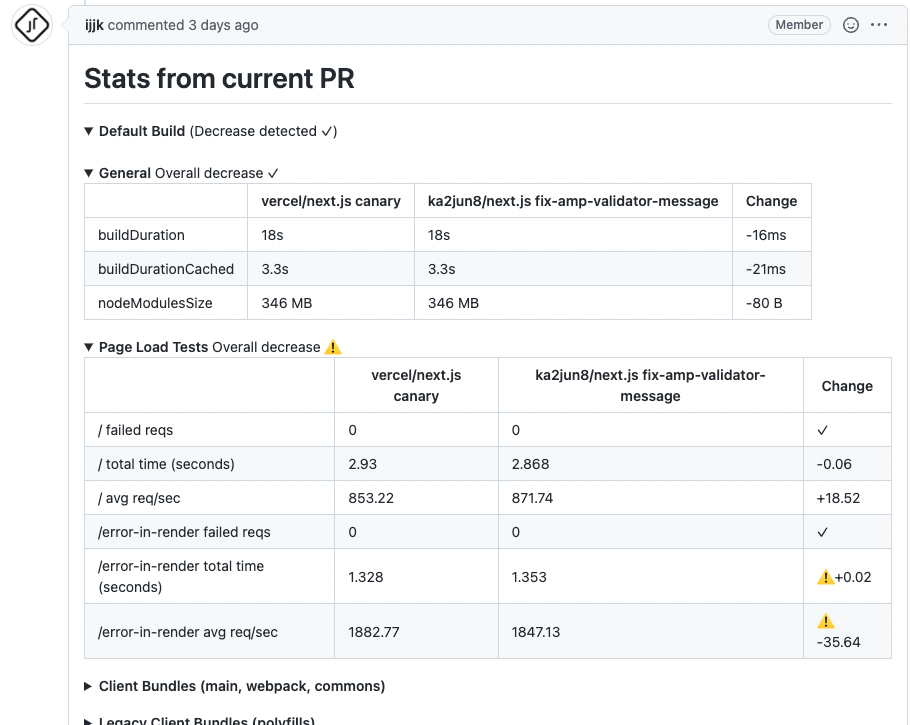Click warning icon beside Page Load Tests
The width and height of the screenshot is (910, 725).
pos(333,347)
